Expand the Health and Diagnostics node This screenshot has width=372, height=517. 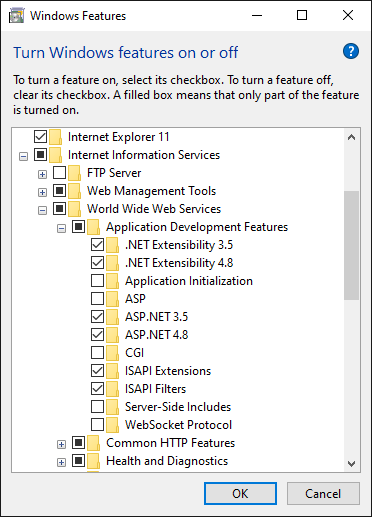pyautogui.click(x=61, y=462)
